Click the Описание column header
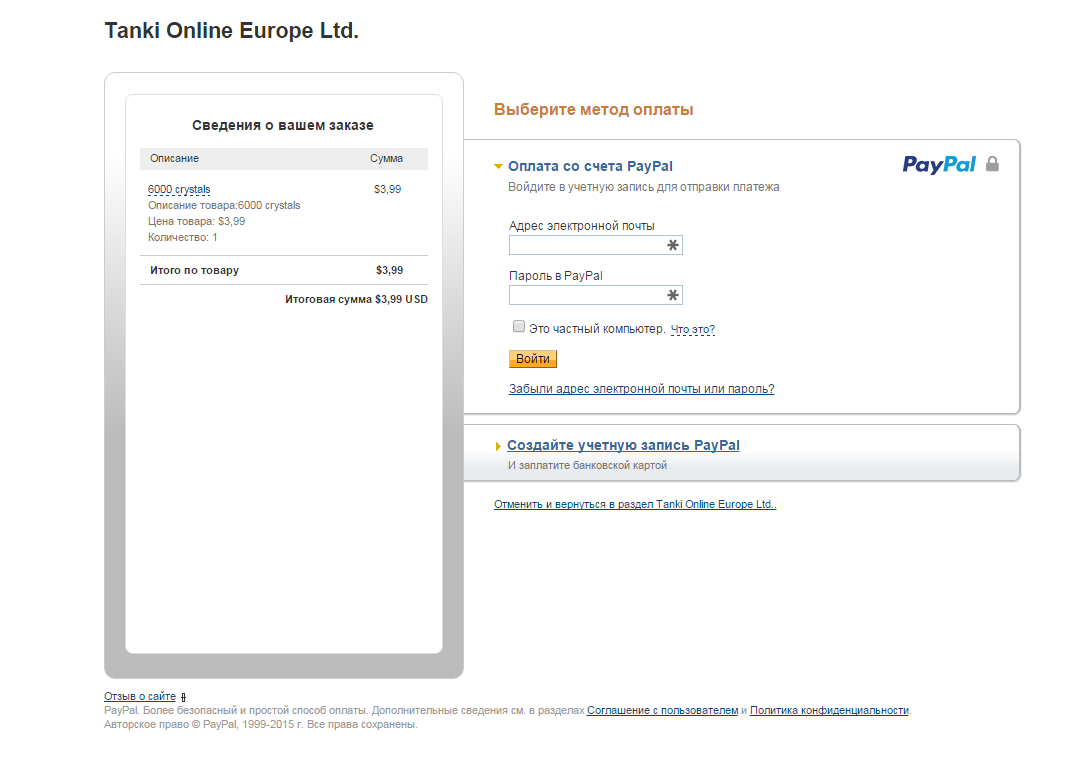 pyautogui.click(x=174, y=159)
